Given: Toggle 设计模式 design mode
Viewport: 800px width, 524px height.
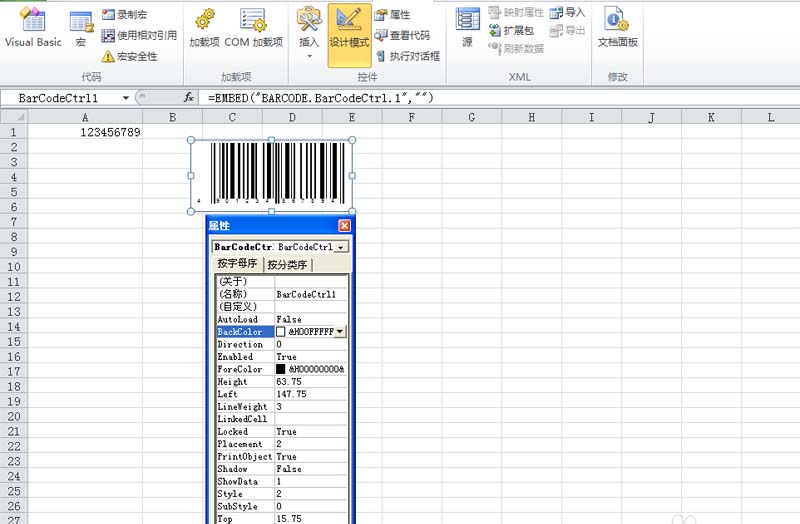Looking at the screenshot, I should click(349, 35).
